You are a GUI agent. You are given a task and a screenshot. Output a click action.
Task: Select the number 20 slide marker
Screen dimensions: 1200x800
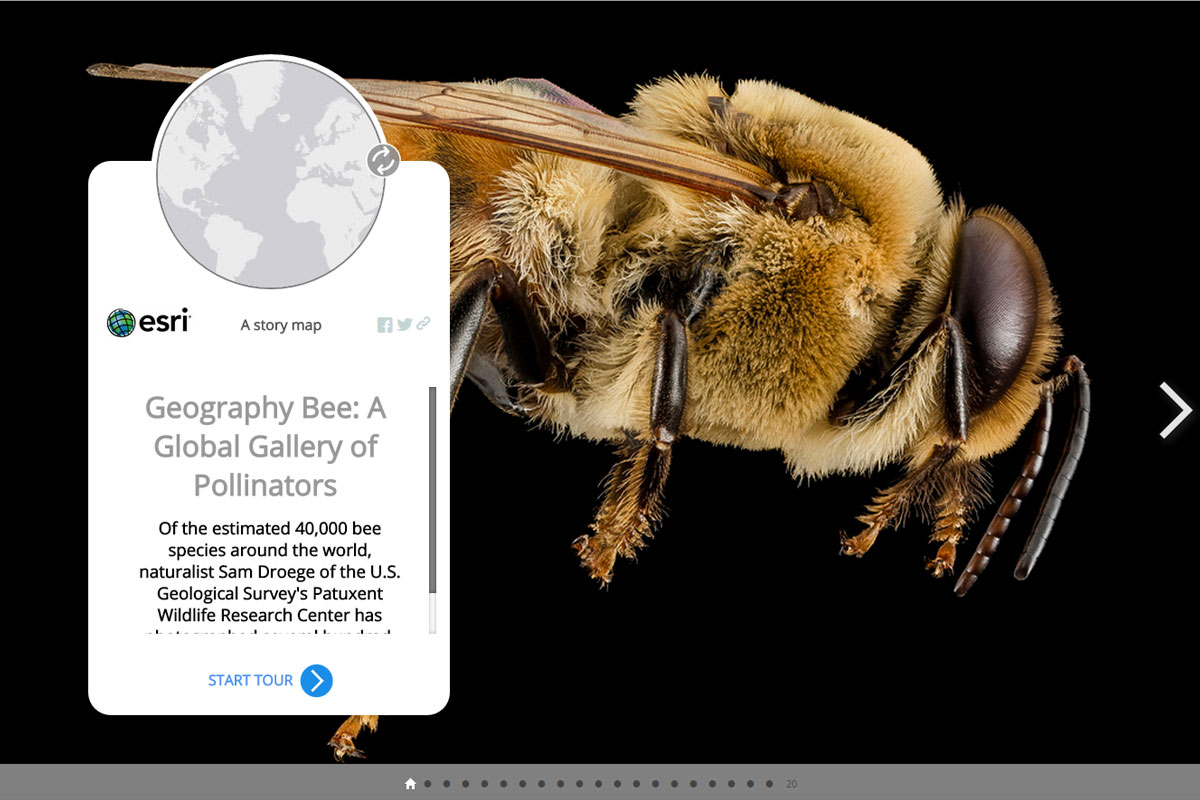(791, 784)
